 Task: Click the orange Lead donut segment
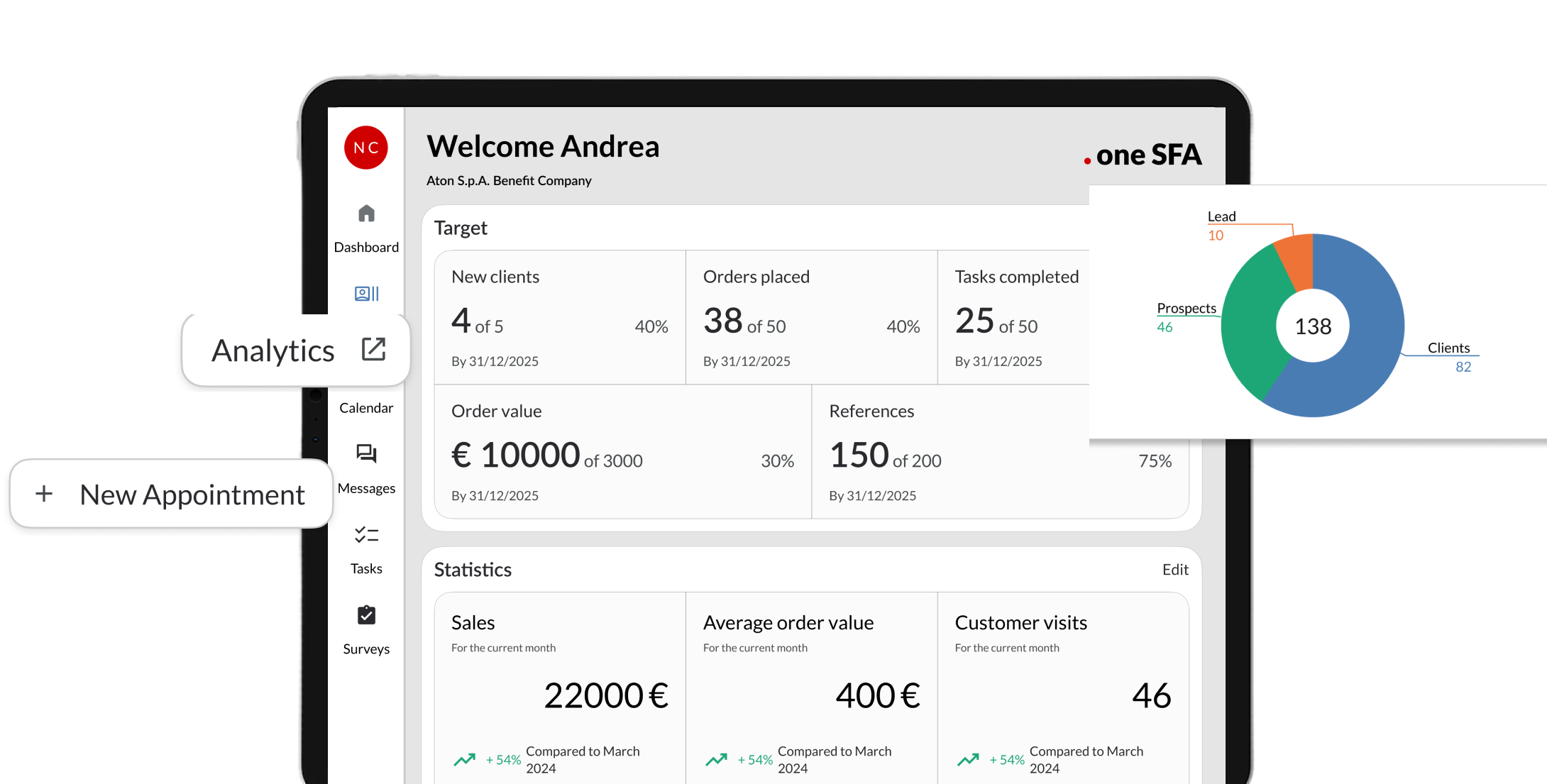(x=1297, y=261)
